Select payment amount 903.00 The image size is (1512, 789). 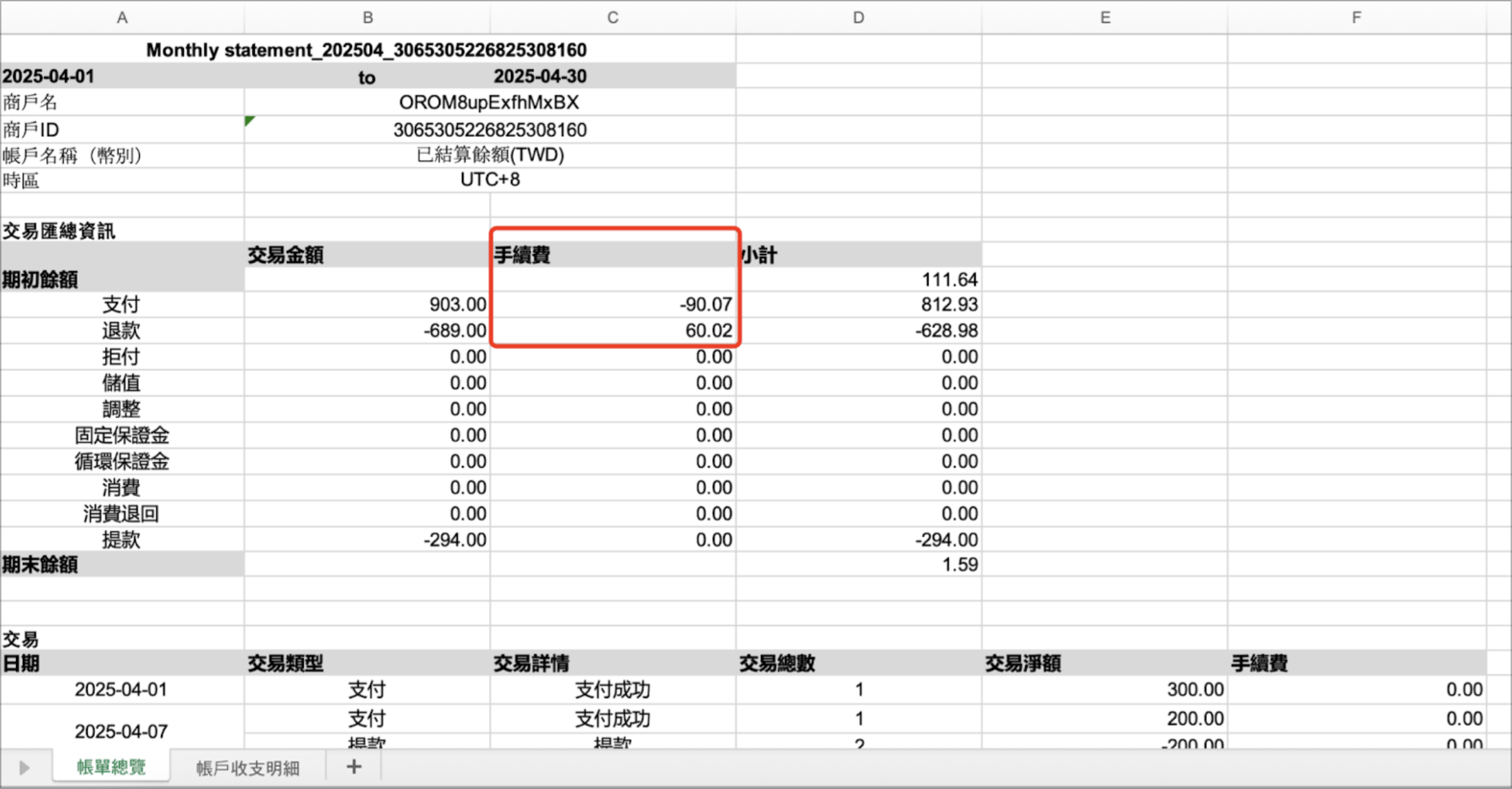click(x=367, y=305)
